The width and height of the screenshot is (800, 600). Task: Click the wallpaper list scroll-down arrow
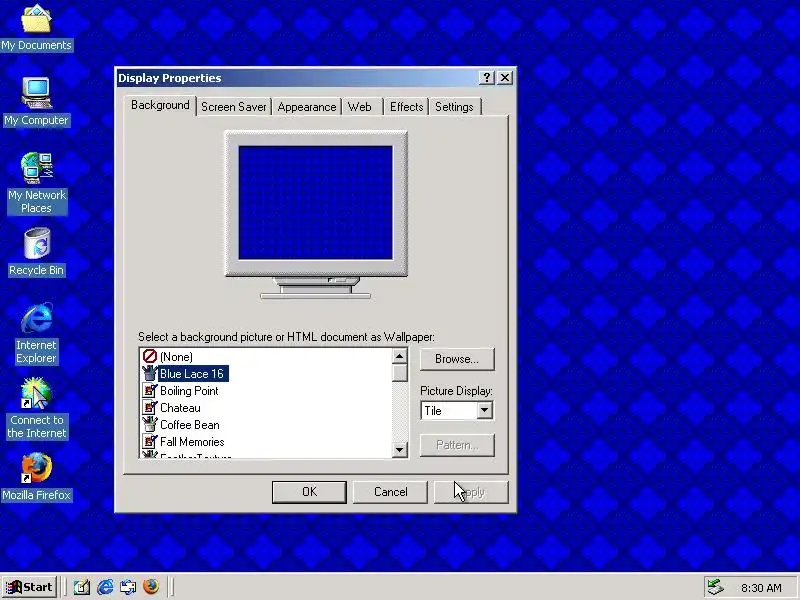coord(400,449)
